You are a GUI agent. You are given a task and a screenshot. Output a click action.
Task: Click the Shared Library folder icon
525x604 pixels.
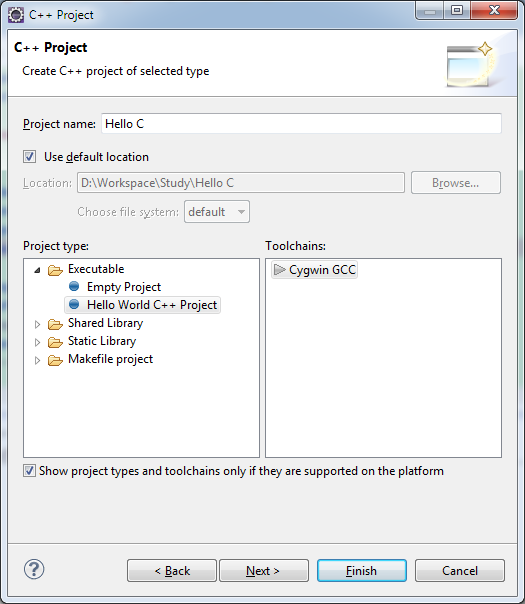[55, 324]
